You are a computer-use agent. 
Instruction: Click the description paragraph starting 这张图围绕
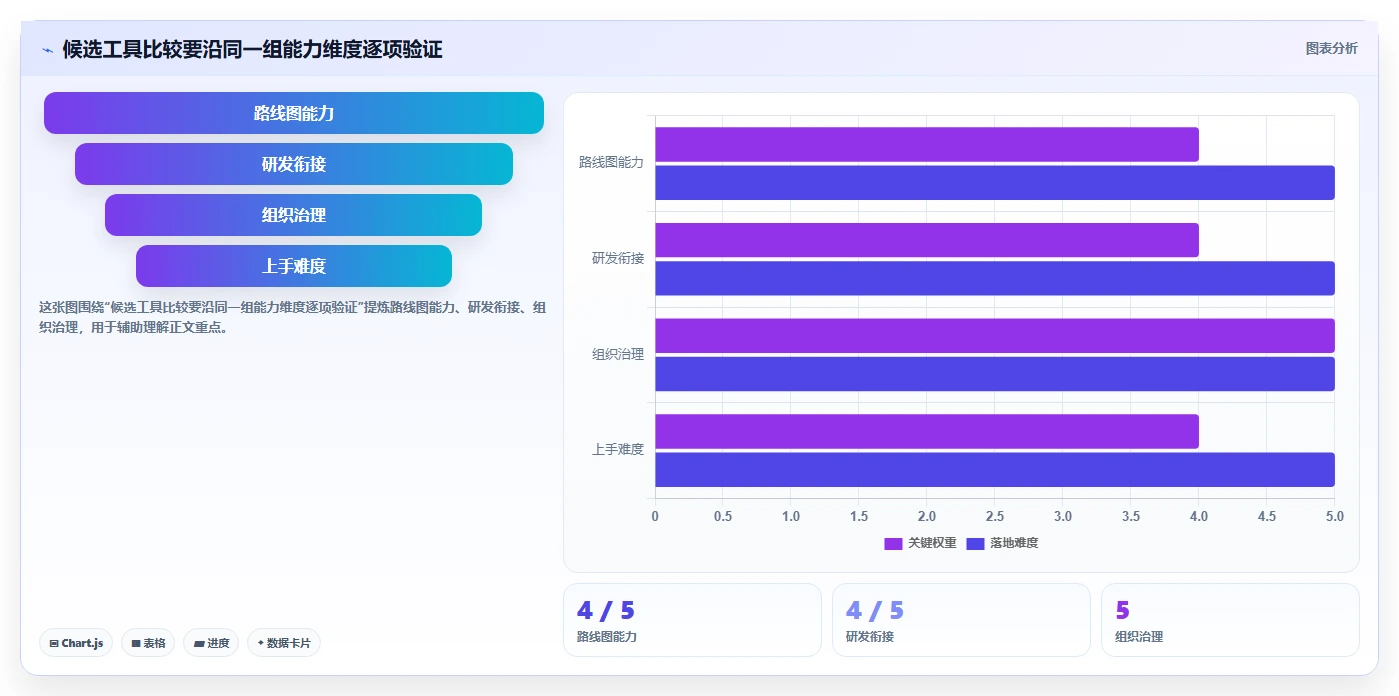pyautogui.click(x=292, y=317)
